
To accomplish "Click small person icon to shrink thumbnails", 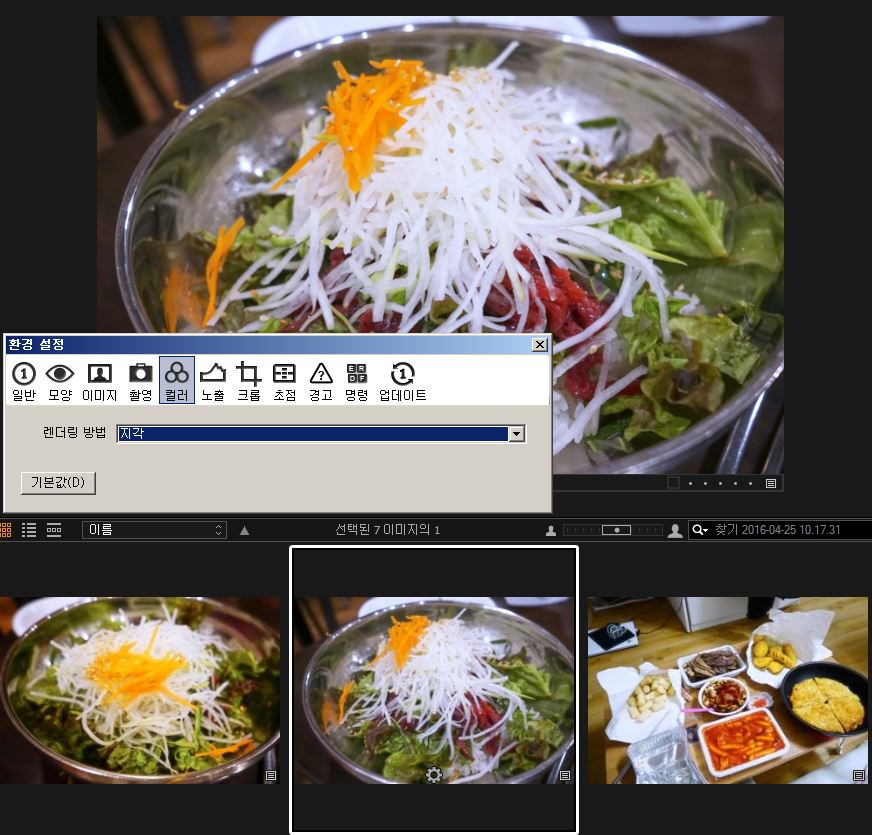I will 551,531.
